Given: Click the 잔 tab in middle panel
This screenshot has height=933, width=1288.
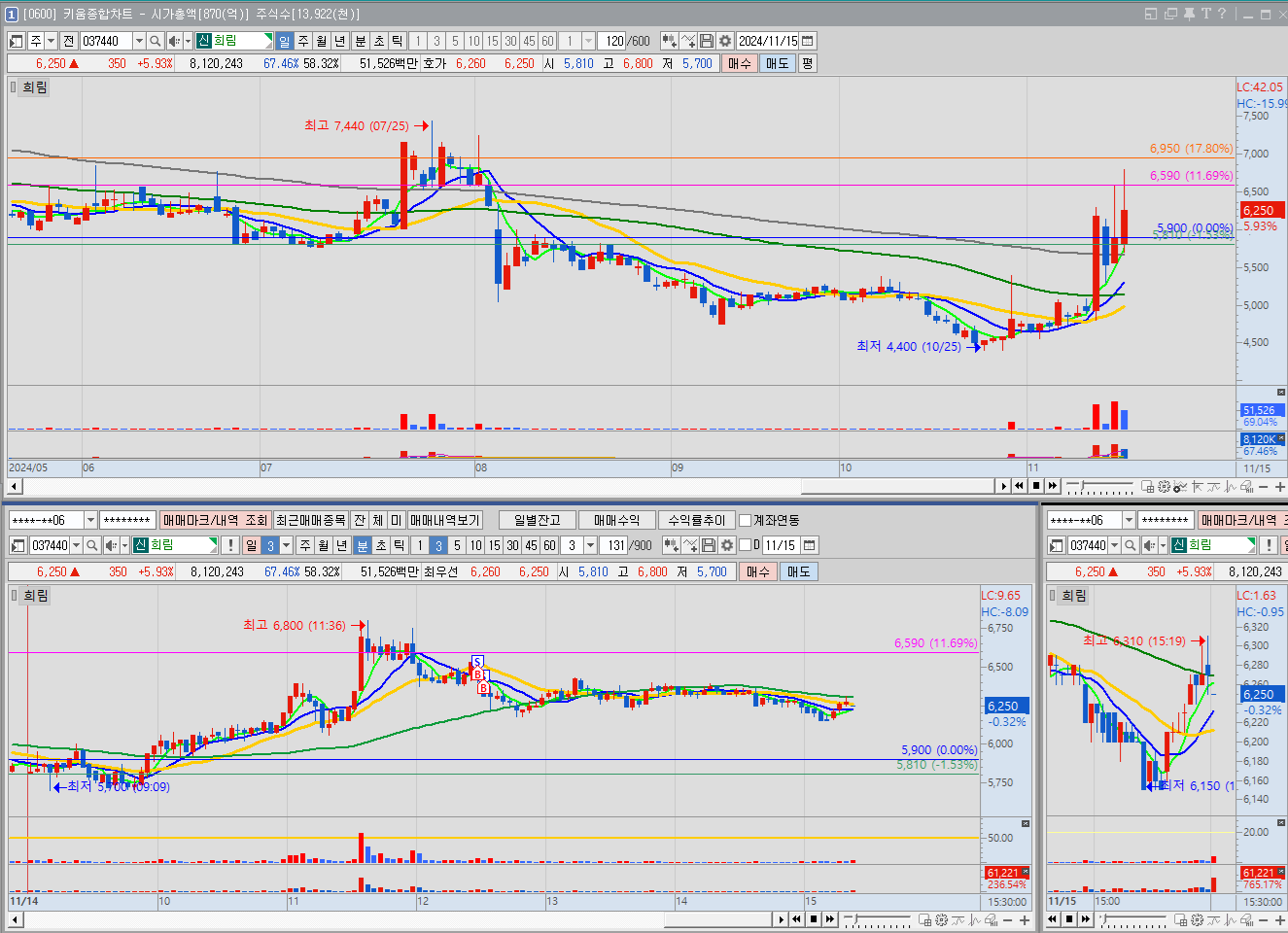Looking at the screenshot, I should [360, 520].
